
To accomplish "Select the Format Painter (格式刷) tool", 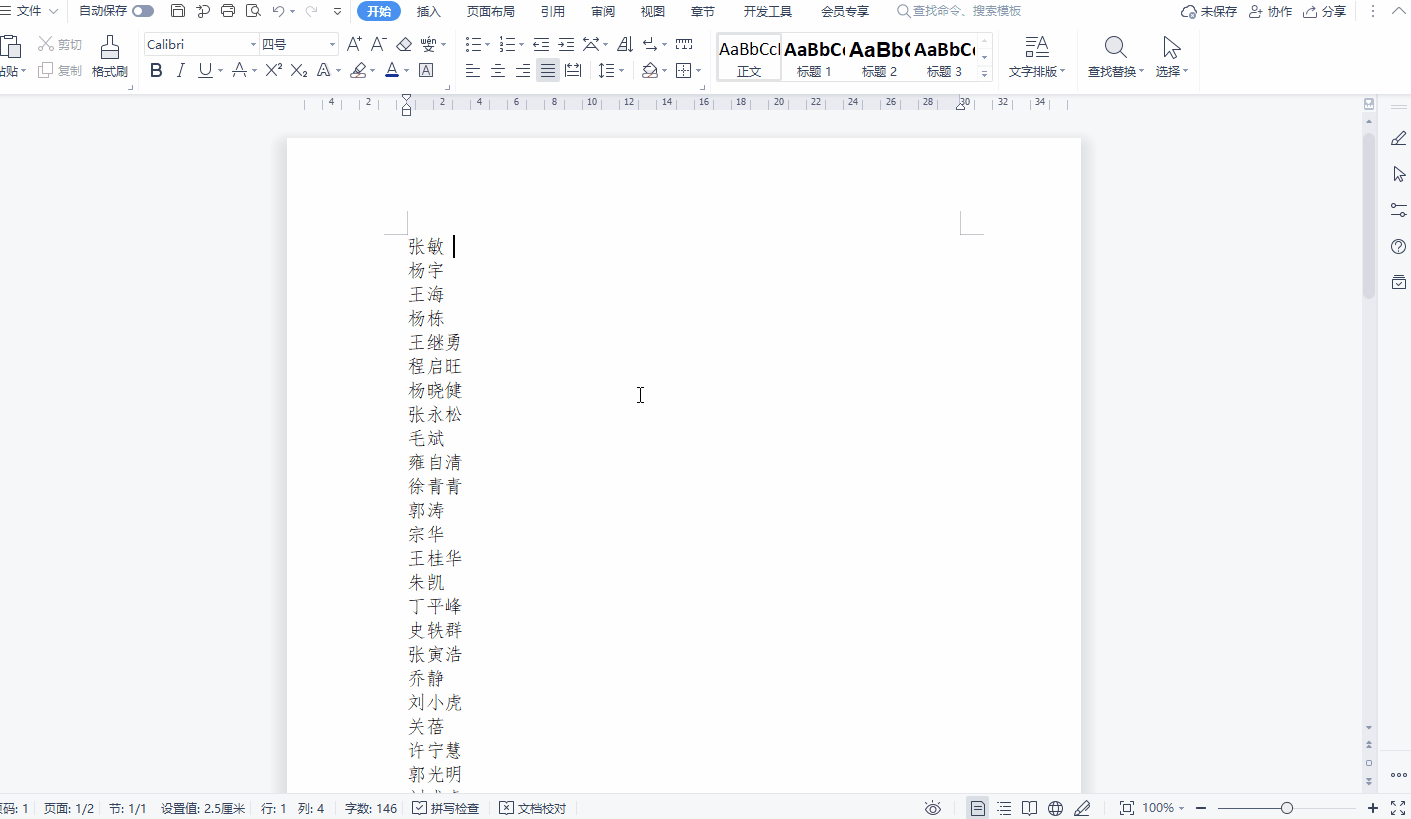I will [110, 57].
